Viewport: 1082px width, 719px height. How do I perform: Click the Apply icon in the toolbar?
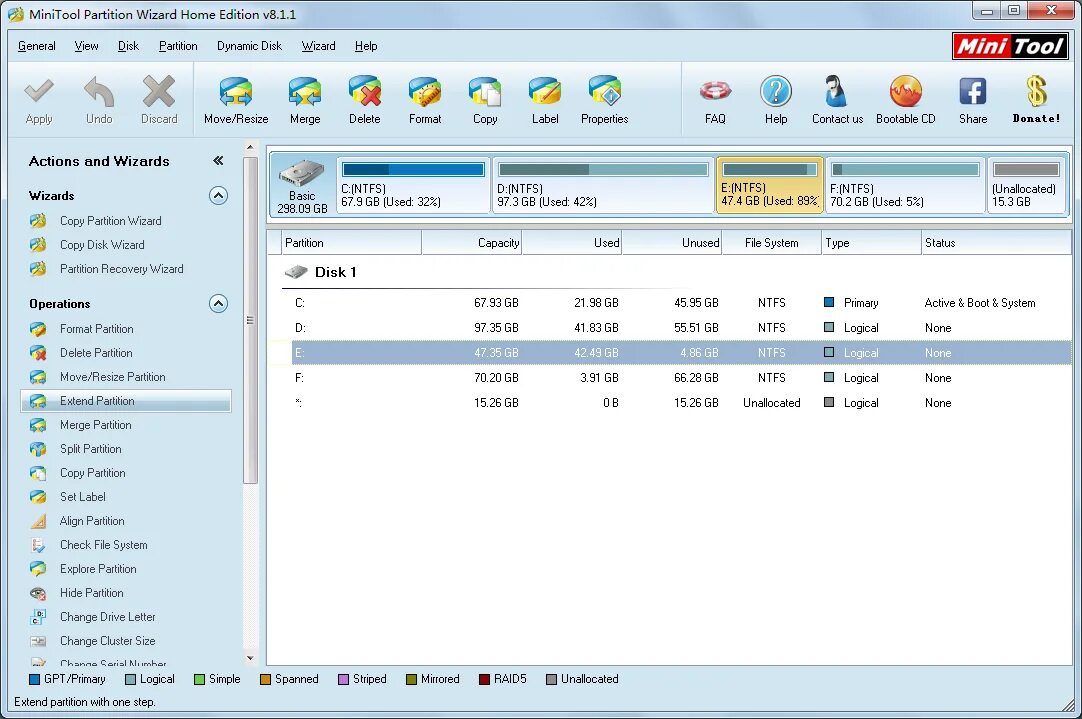tap(39, 98)
